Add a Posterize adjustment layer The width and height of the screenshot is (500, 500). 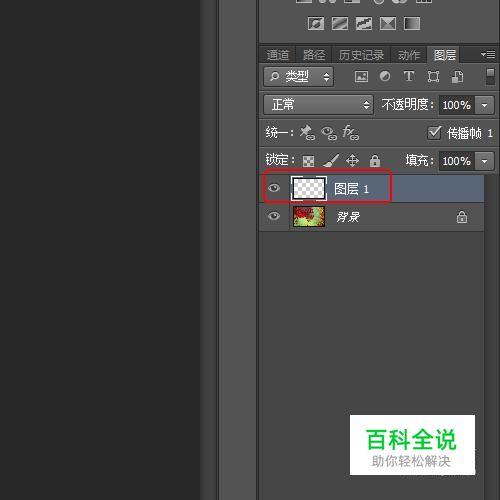click(x=340, y=24)
